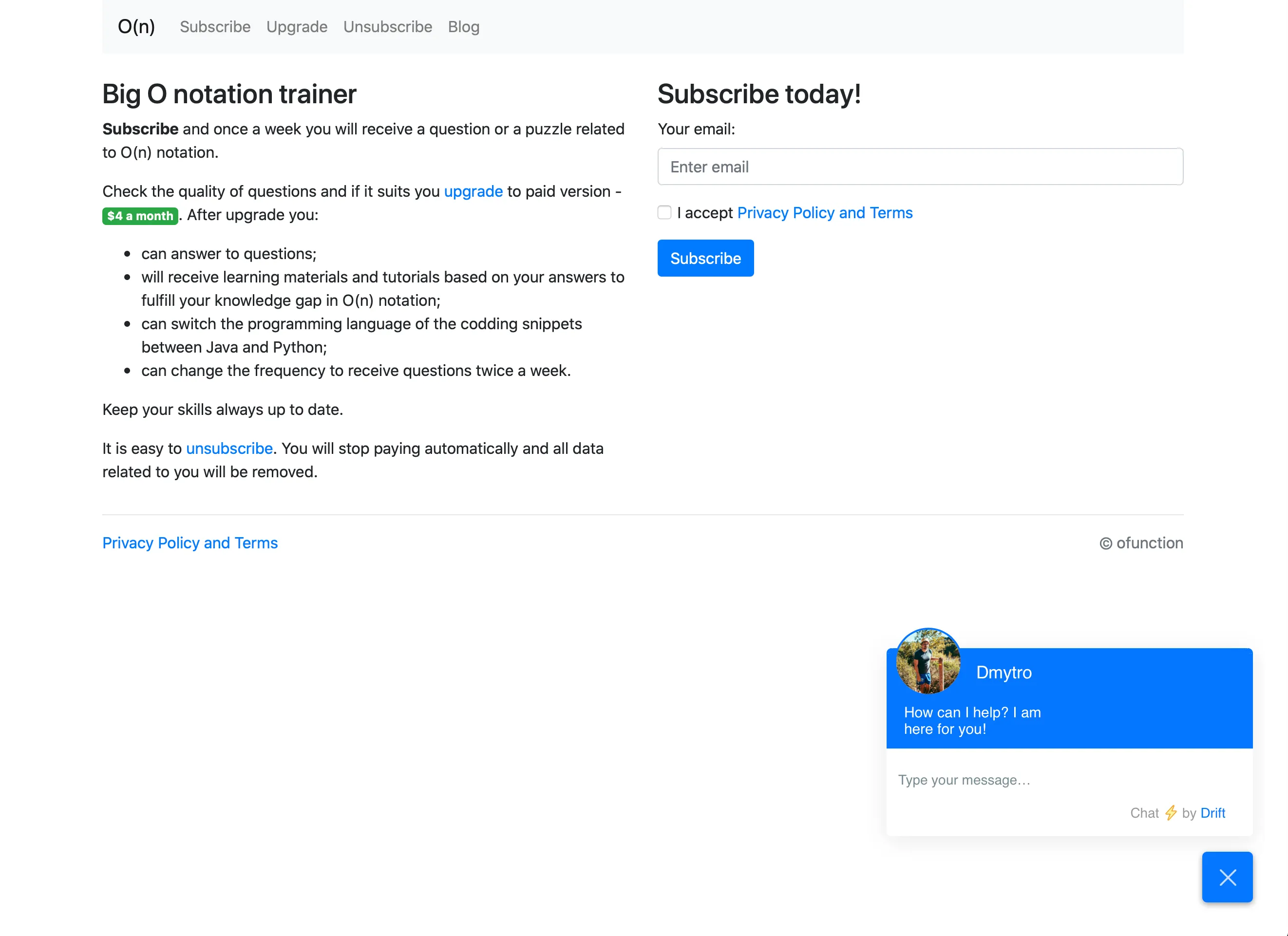Open Privacy Policy and Terms beside the checkbox
Image resolution: width=1288 pixels, height=936 pixels.
tap(825, 213)
